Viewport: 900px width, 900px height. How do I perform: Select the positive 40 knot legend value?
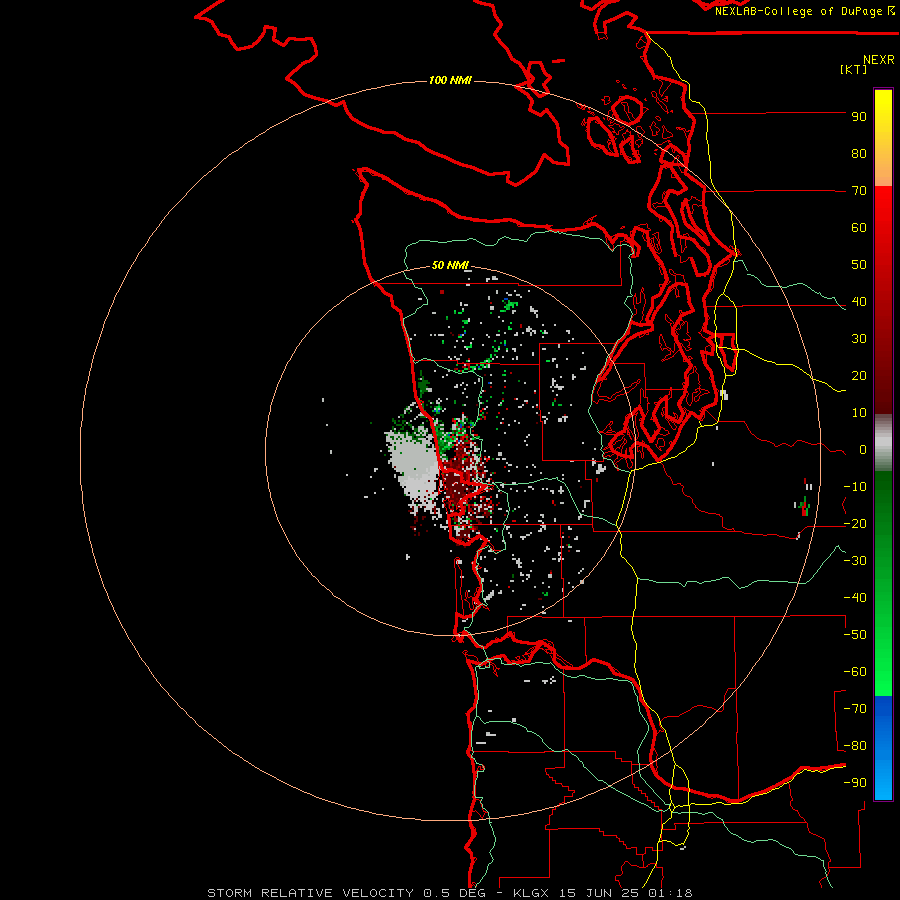pyautogui.click(x=859, y=302)
